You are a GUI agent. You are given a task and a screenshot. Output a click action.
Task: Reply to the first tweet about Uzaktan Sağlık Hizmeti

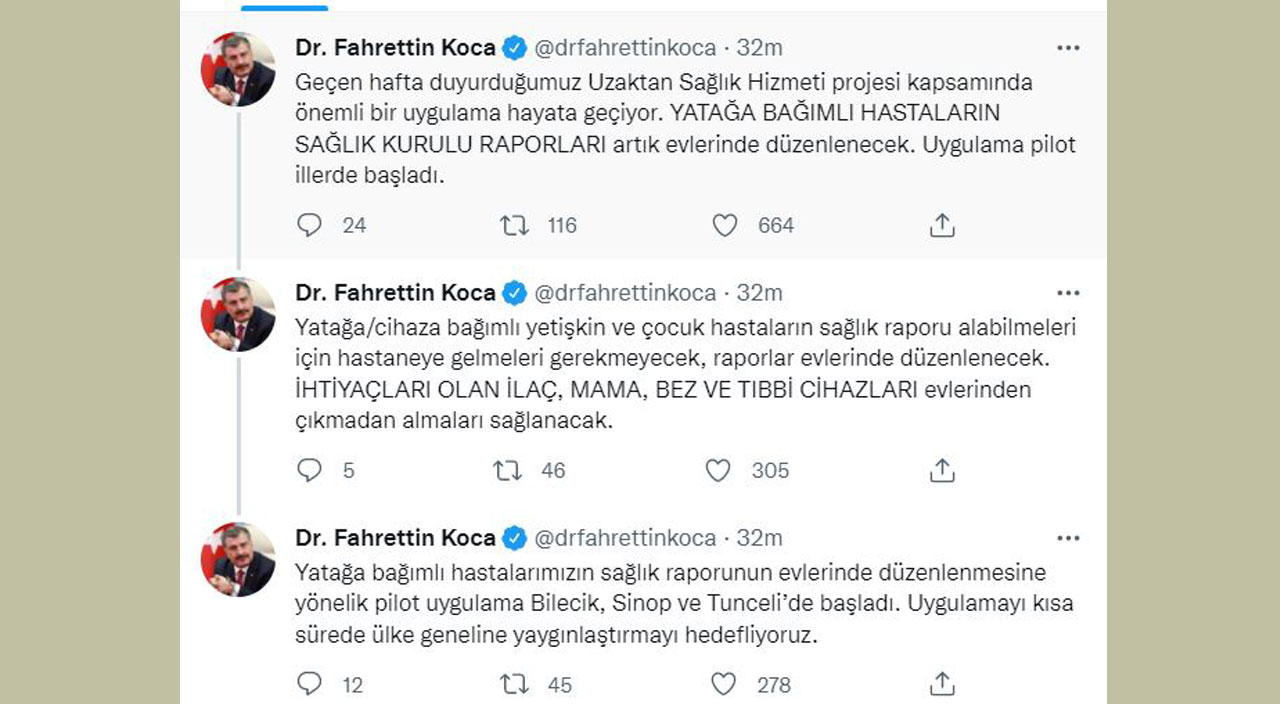tap(310, 225)
